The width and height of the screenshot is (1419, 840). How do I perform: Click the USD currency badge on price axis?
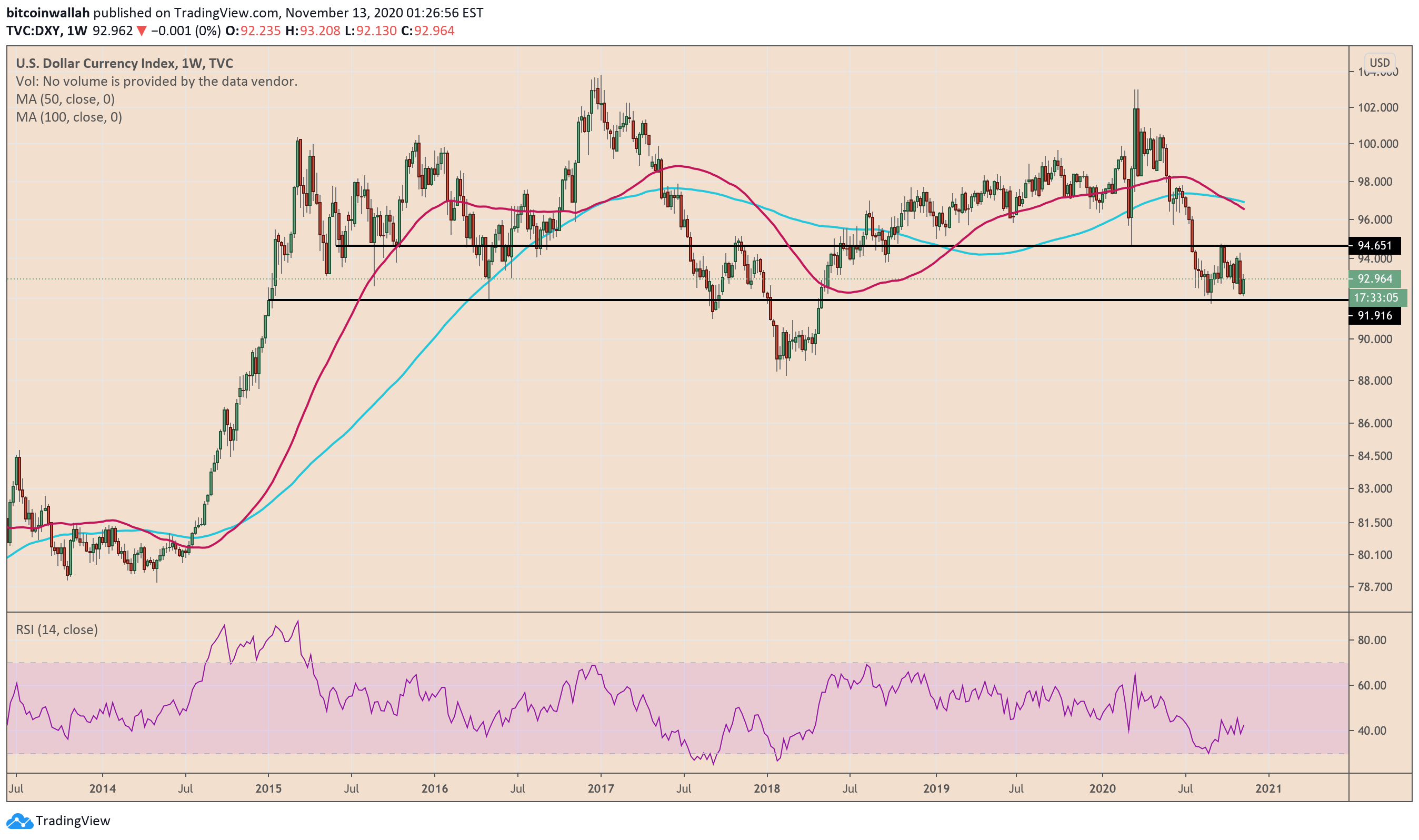(x=1379, y=63)
